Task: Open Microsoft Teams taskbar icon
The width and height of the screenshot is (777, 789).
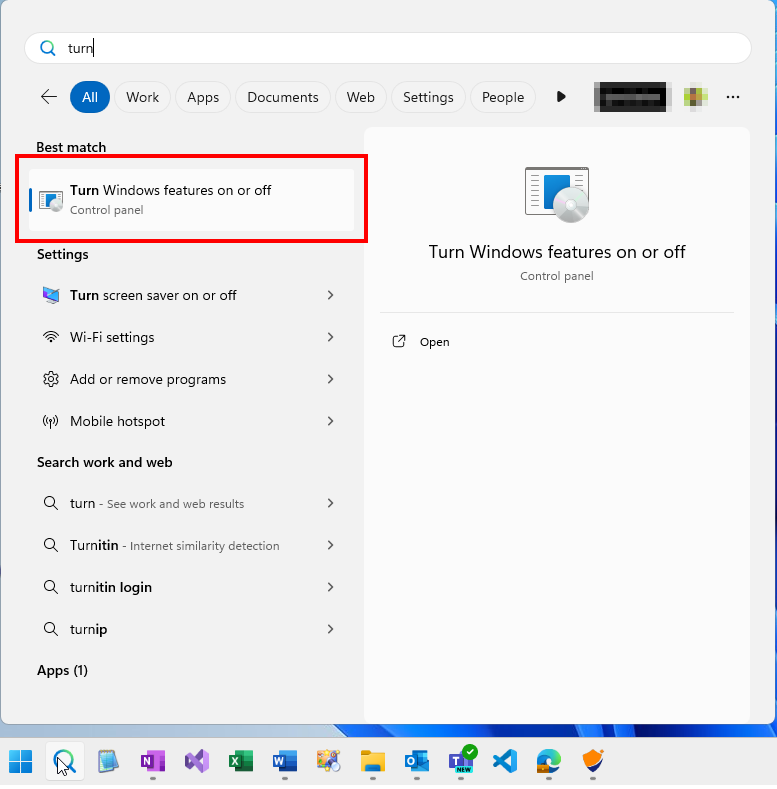Action: pos(461,762)
